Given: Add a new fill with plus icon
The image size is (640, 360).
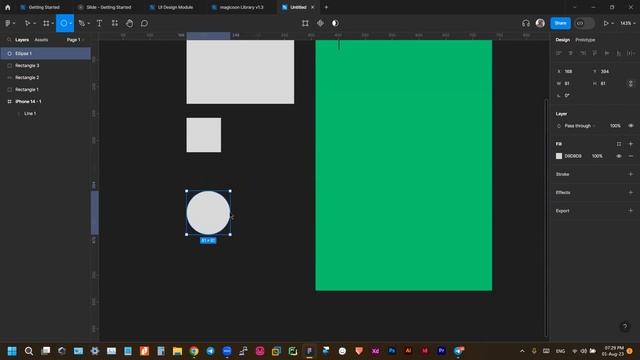Looking at the screenshot, I should click(x=631, y=144).
